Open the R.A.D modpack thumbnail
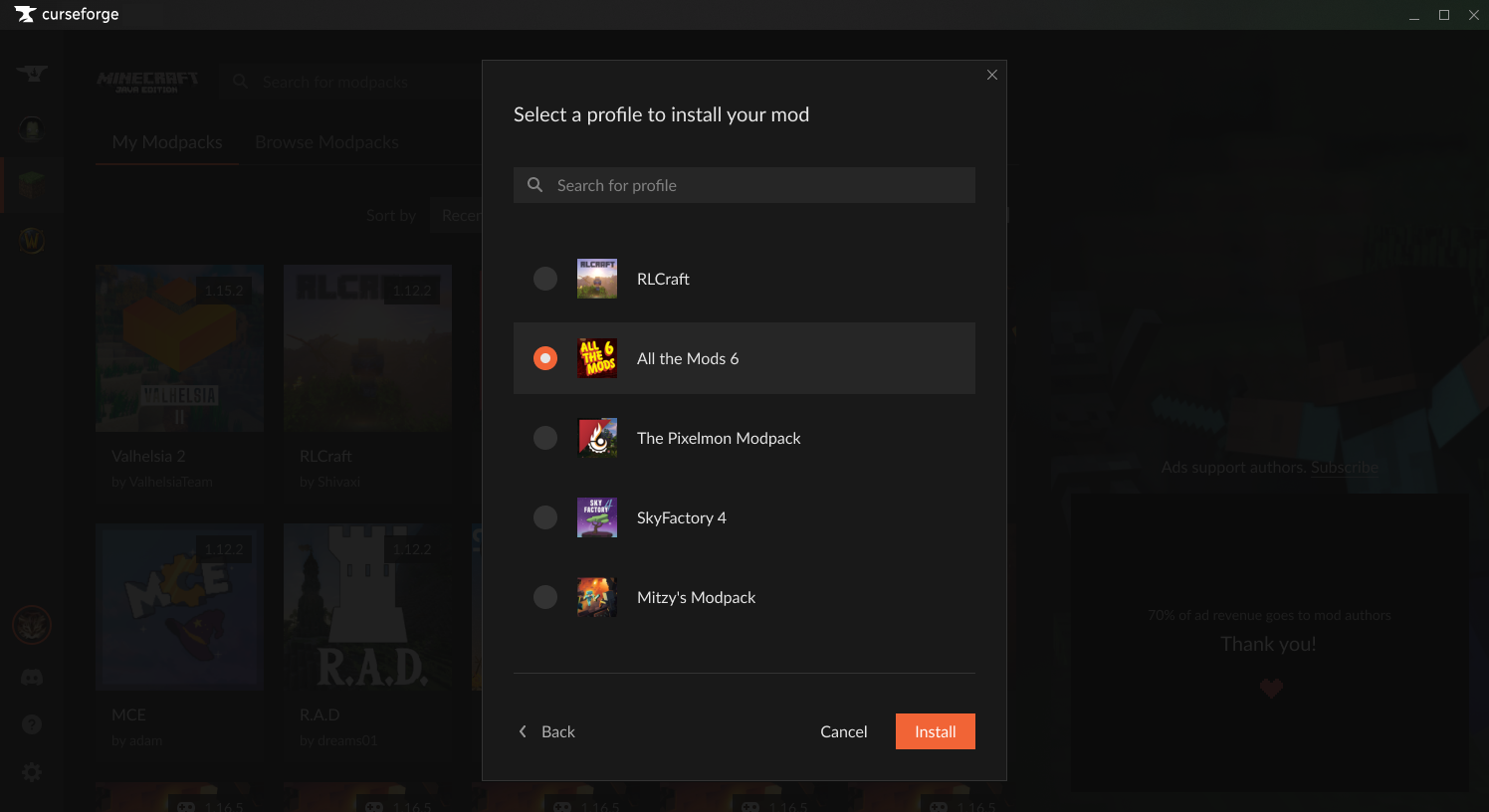 tap(367, 607)
